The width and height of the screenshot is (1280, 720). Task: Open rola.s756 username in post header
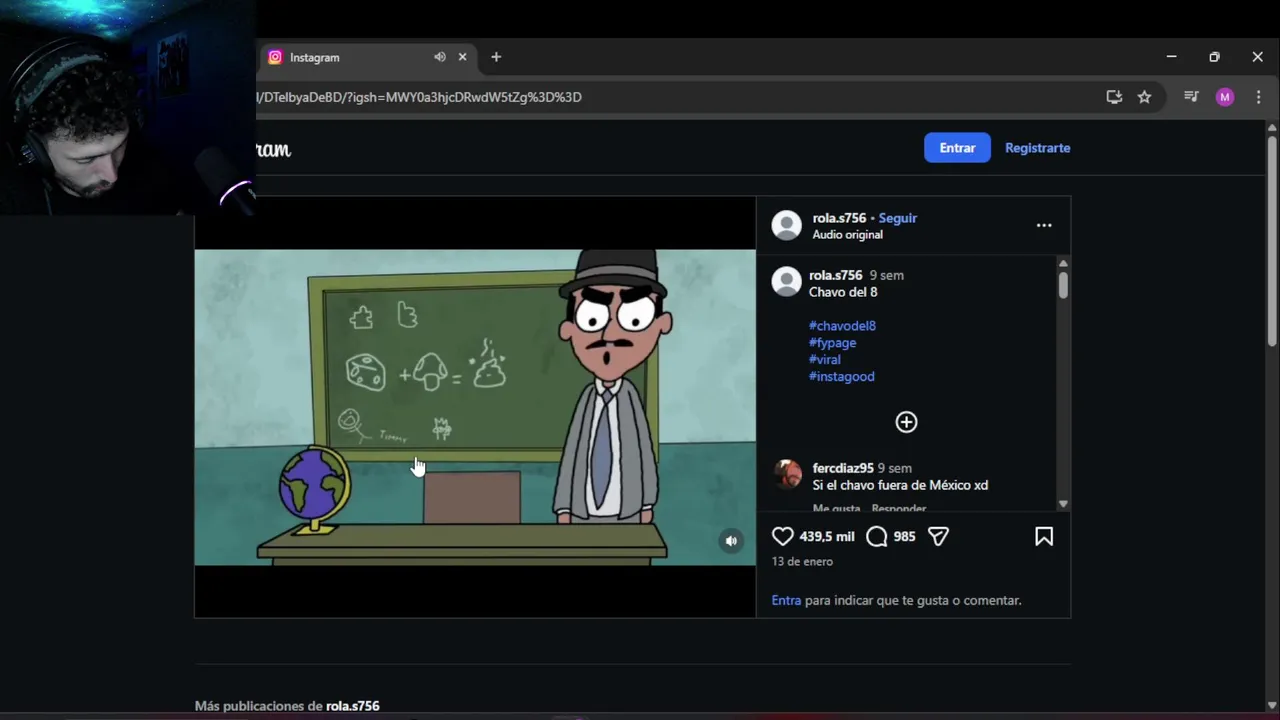click(839, 218)
